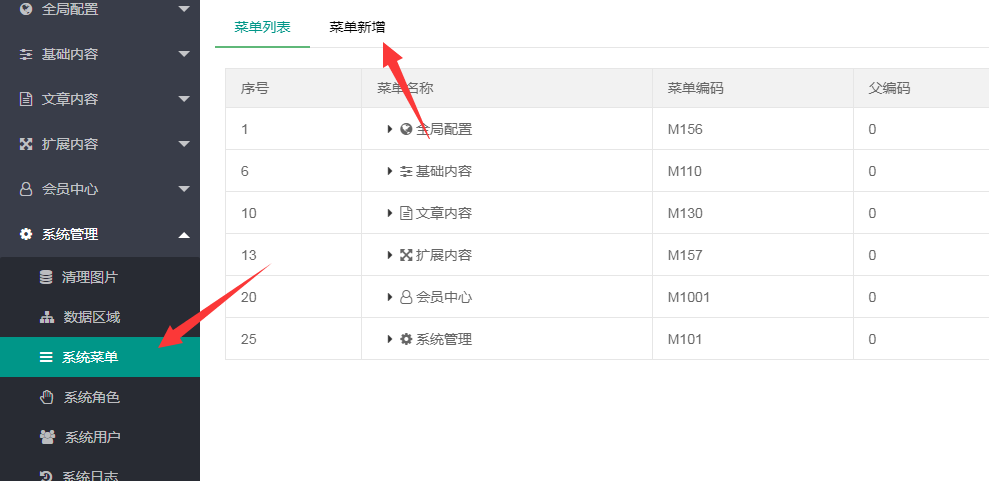The width and height of the screenshot is (989, 481).
Task: Click the document icon beside 文章内容 in sidebar
Action: (26, 99)
